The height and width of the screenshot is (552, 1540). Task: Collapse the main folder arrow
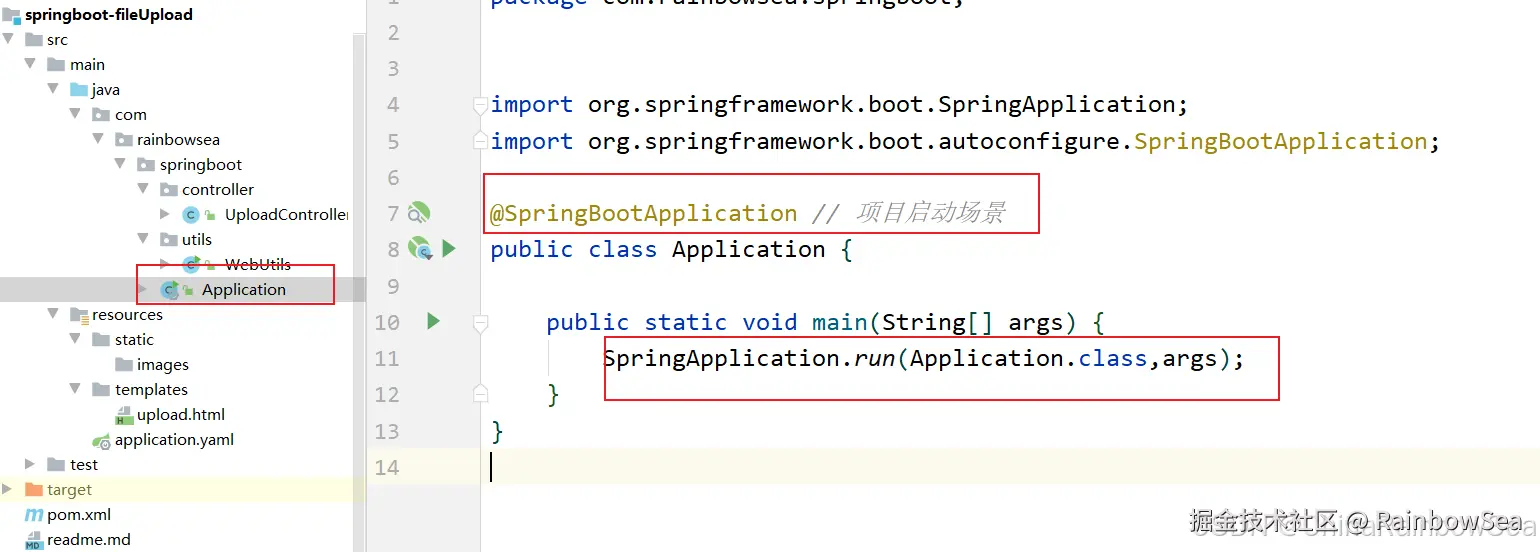(x=31, y=65)
